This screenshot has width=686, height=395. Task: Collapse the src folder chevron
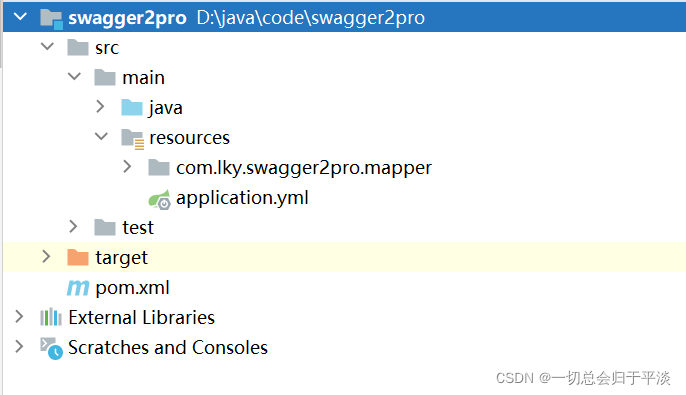[x=47, y=46]
